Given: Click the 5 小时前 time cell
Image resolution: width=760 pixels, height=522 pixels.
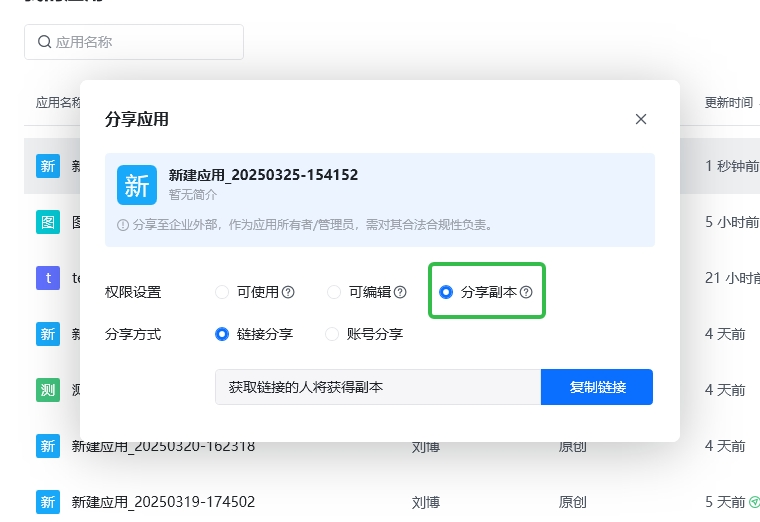Looking at the screenshot, I should (x=732, y=222).
